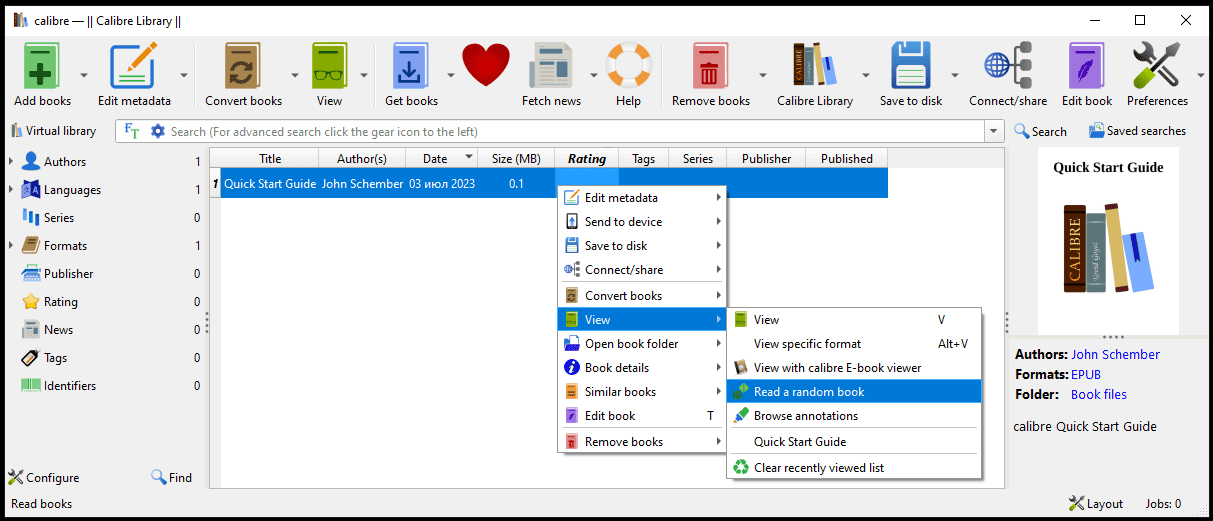Screen dimensions: 1213x521
Task: Click the Layout button in status bar
Action: coord(1096,503)
